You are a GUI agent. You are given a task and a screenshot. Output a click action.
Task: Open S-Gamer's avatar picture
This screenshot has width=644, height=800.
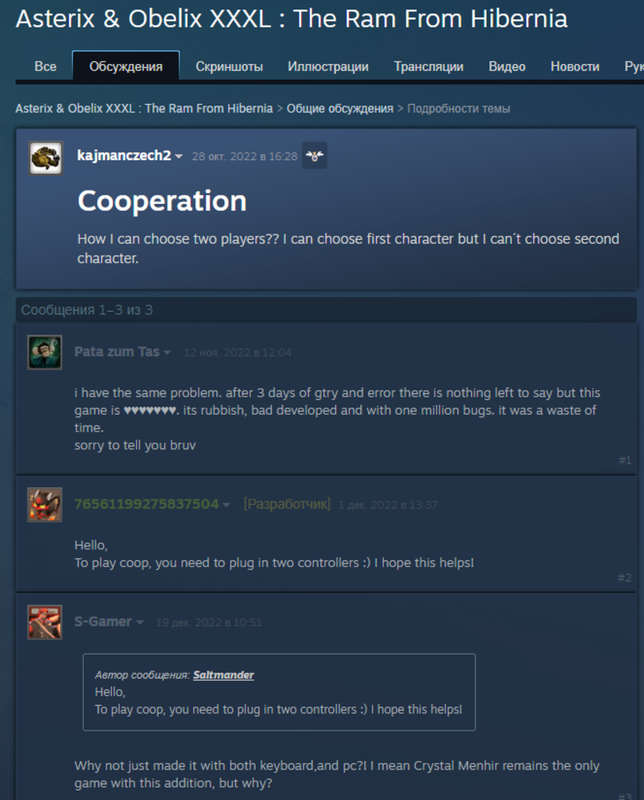tap(45, 622)
